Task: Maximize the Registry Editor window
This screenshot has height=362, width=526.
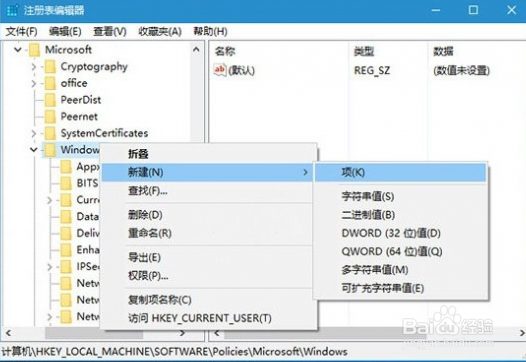Action: (x=473, y=10)
